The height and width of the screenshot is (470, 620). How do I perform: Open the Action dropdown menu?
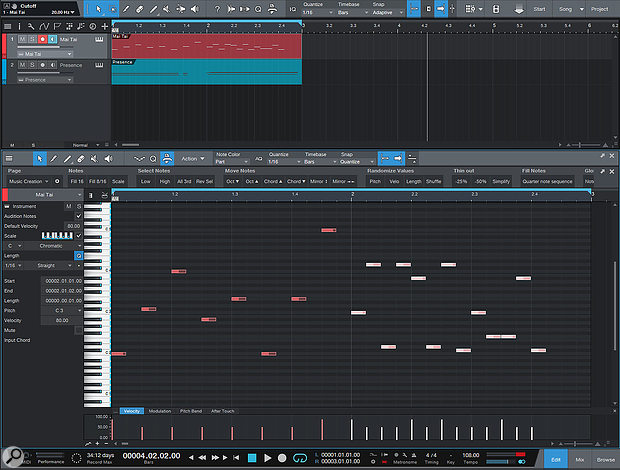click(x=193, y=159)
